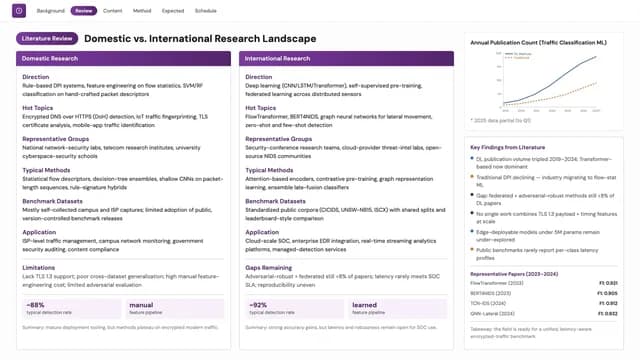Screen dimensions: 640x360
Task: Click Domestic Representative Groups heading
Action: point(56,139)
